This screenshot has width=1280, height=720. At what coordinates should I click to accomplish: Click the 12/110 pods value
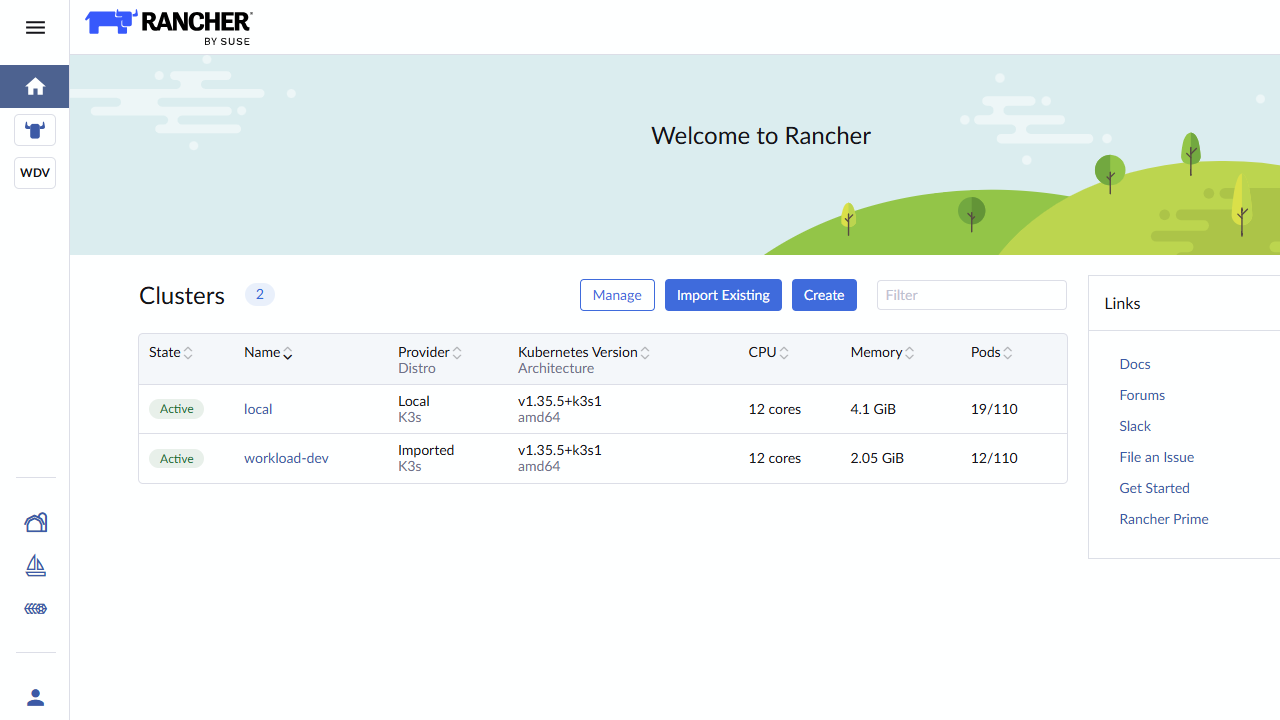(x=994, y=458)
